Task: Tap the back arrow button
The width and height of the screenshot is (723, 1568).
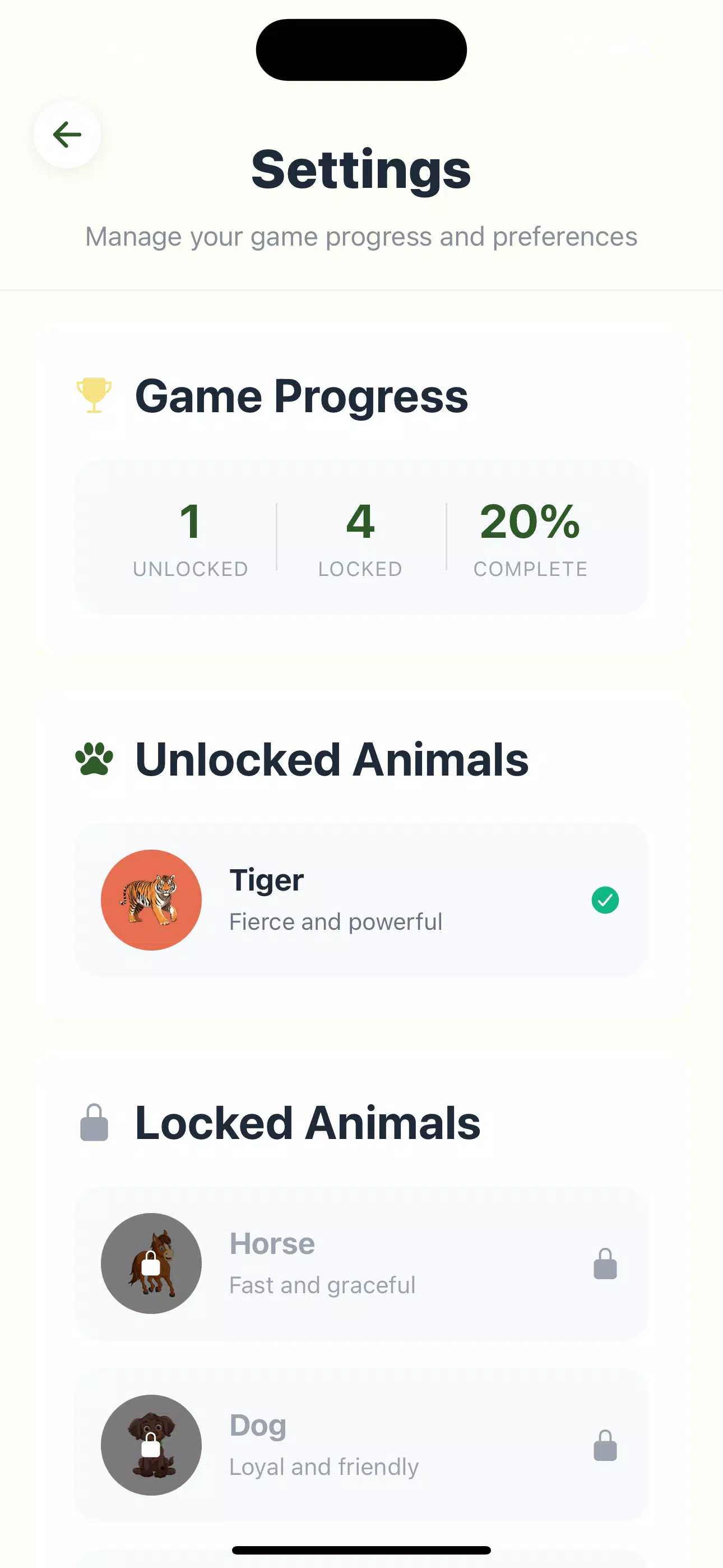Action: point(67,135)
